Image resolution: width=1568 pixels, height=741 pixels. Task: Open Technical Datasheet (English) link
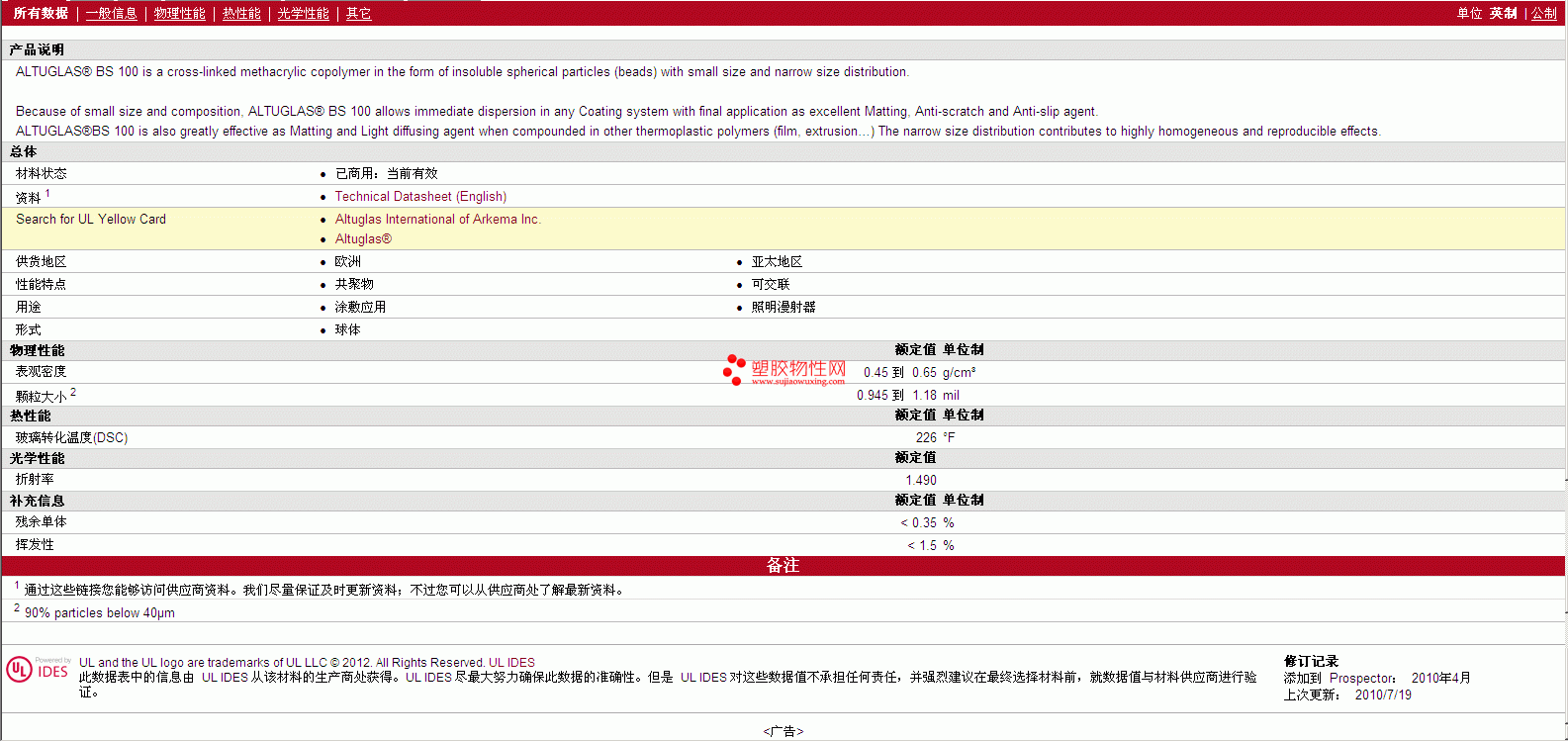point(420,197)
